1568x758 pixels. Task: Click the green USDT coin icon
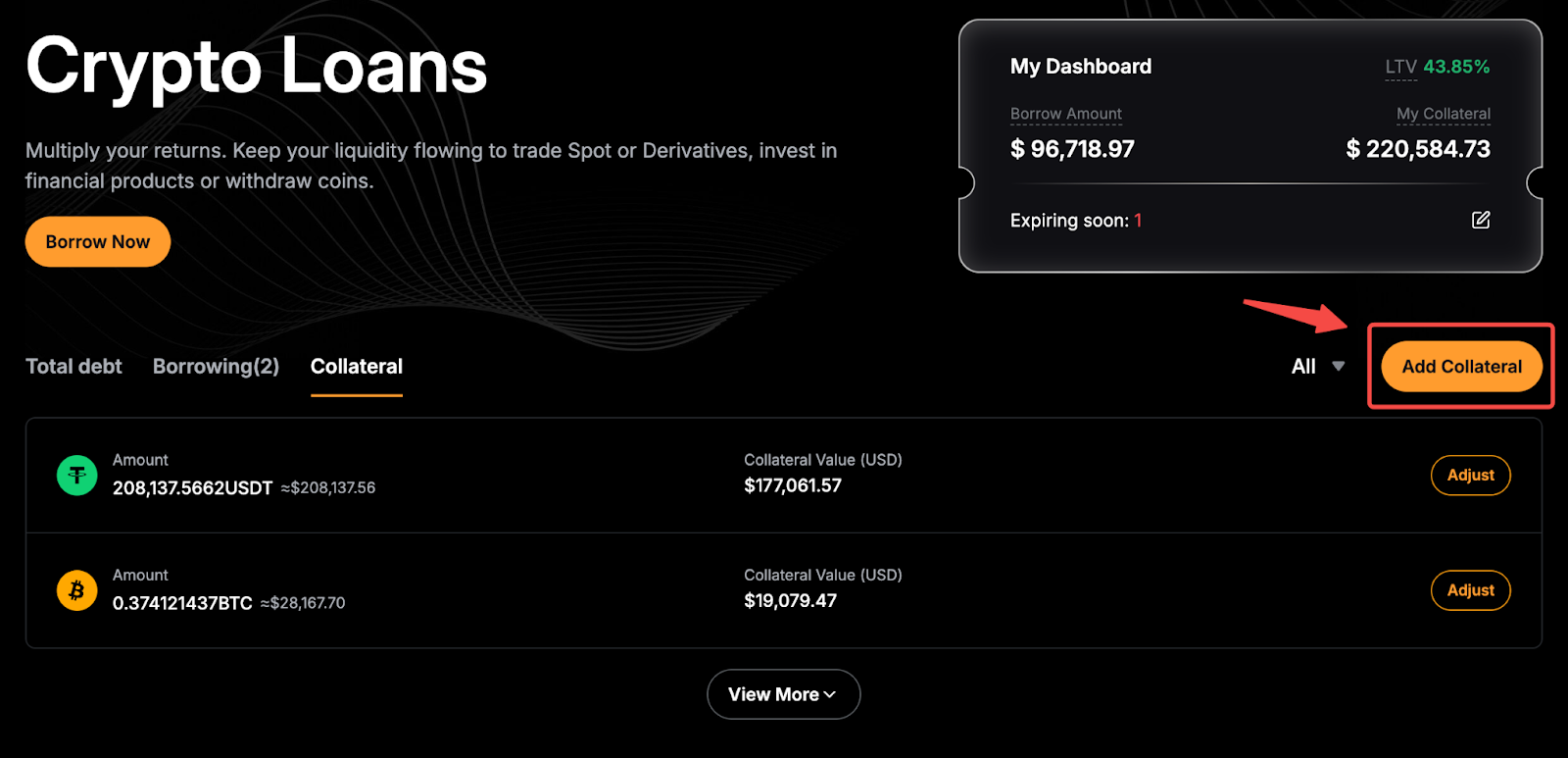point(76,476)
